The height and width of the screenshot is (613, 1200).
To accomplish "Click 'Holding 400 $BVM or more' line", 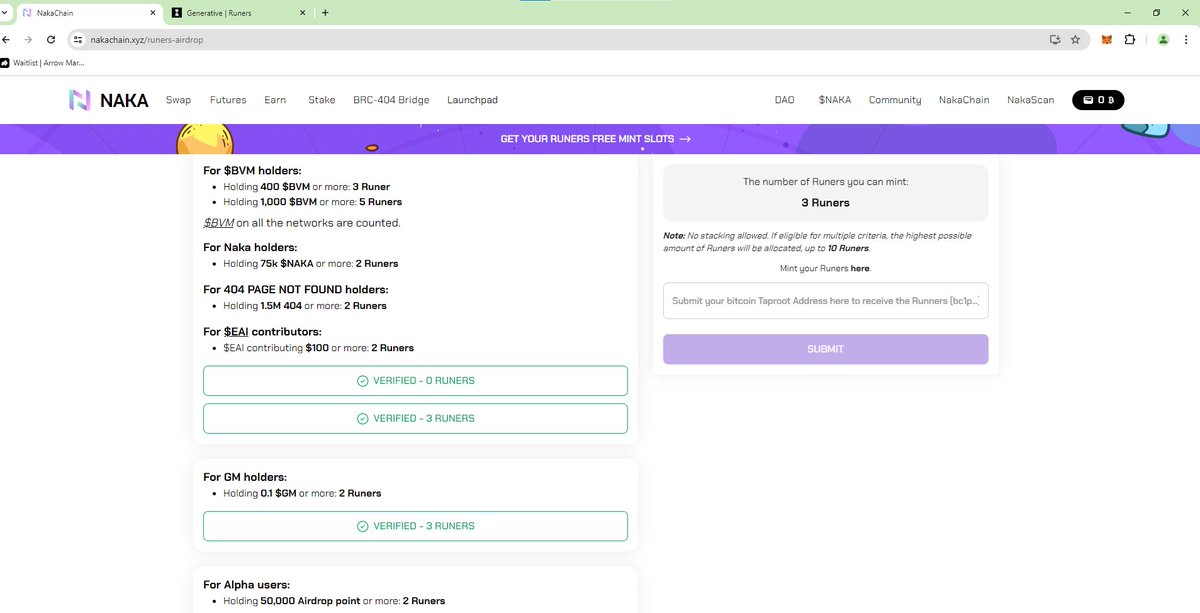I will pos(307,187).
